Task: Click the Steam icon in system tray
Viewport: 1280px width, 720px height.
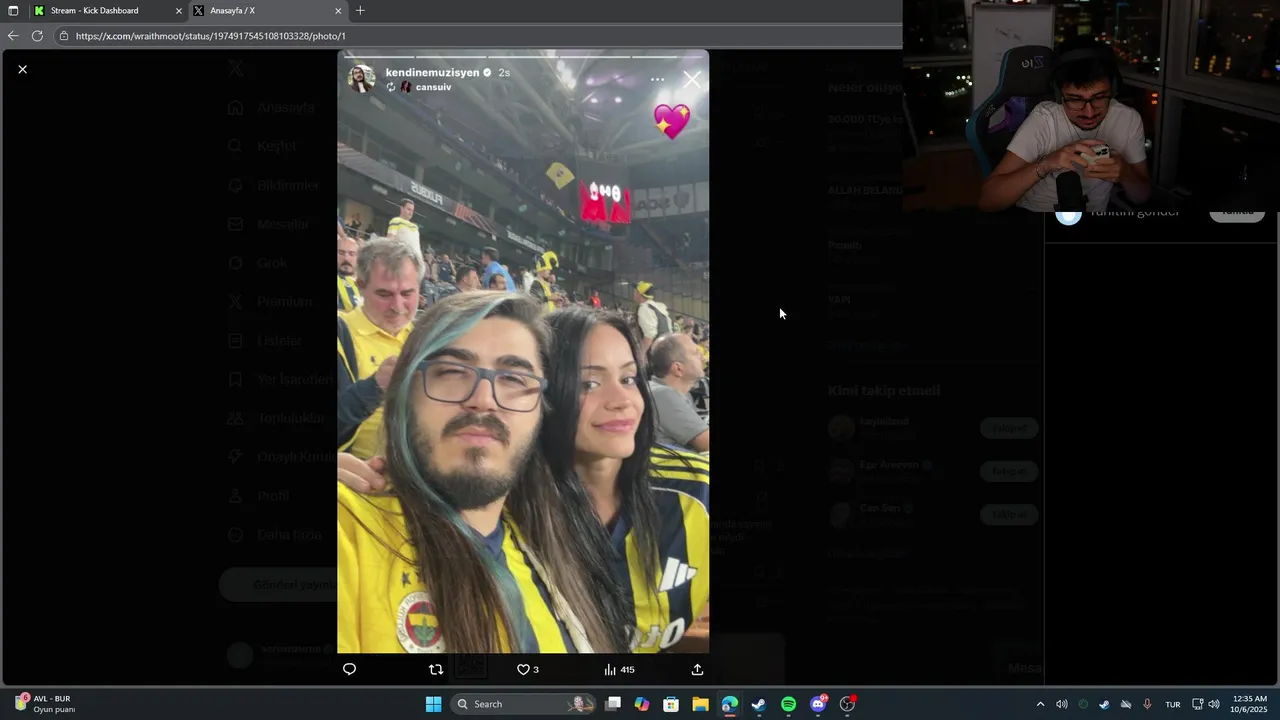Action: [x=1104, y=704]
